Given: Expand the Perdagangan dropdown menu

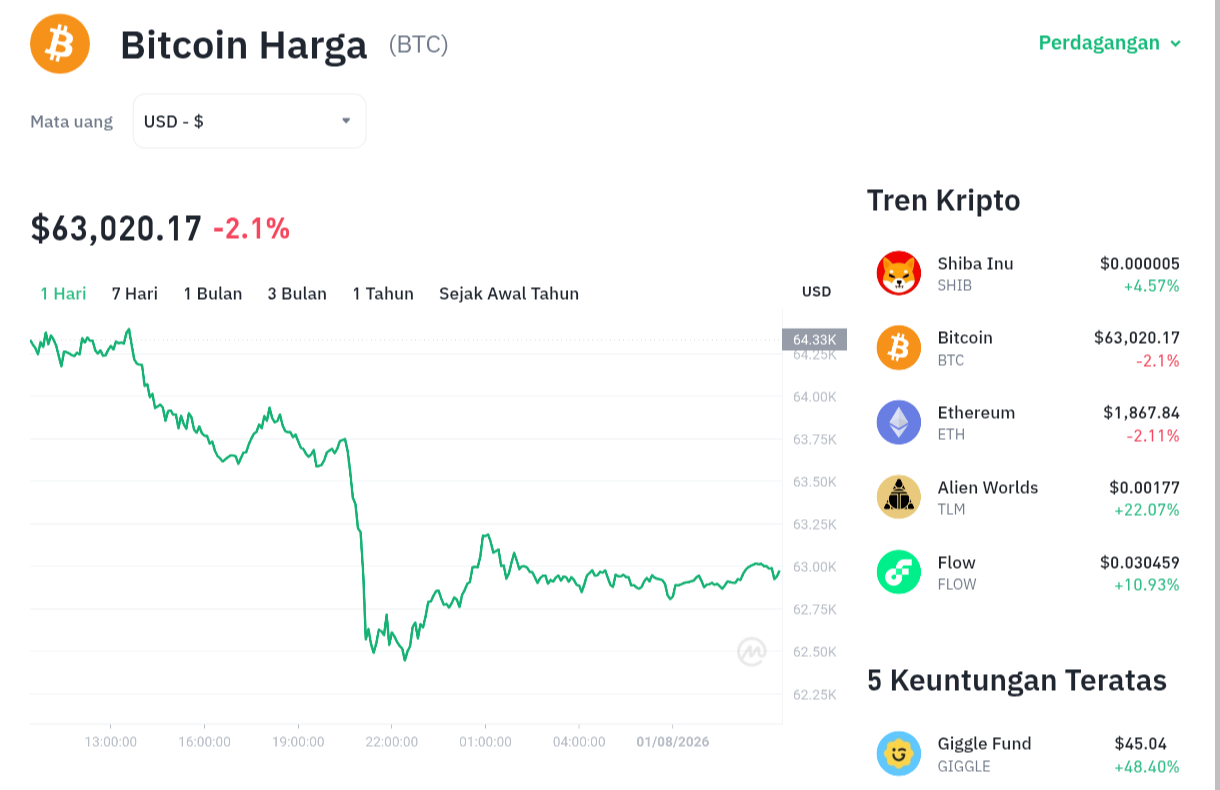Looking at the screenshot, I should [1110, 43].
